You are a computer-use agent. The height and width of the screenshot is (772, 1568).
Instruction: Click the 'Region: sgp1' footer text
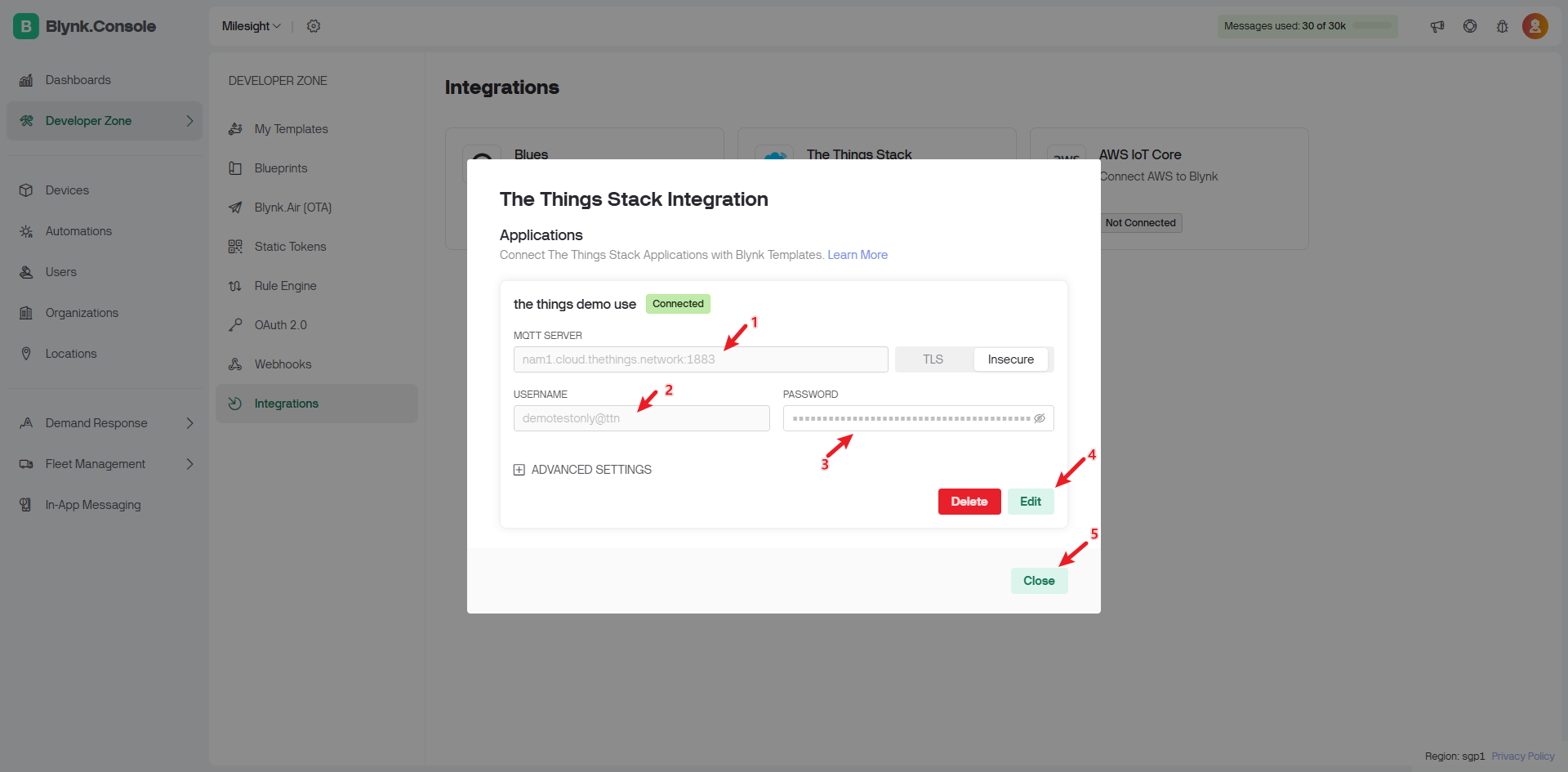pos(1454,756)
